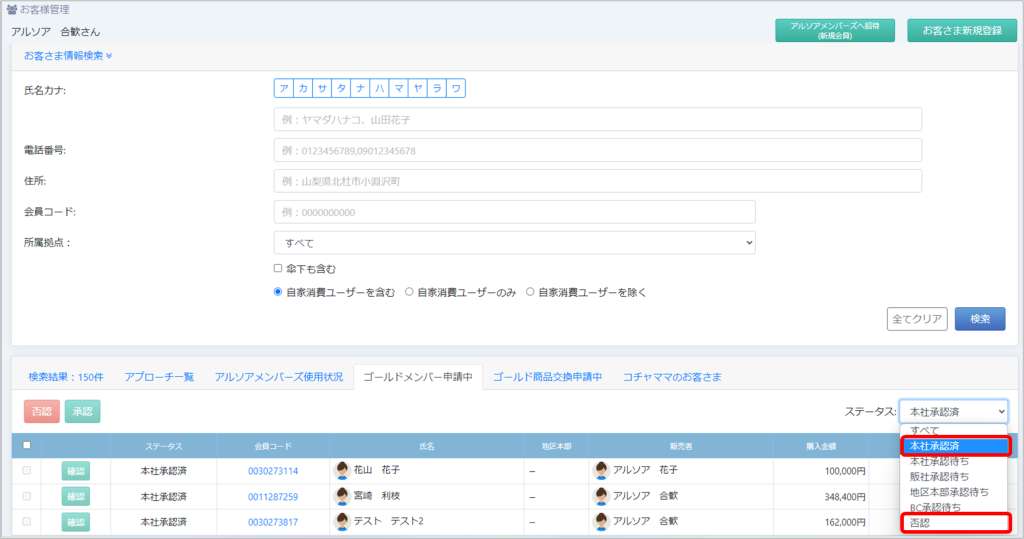Select the ワ kana filter button
1024x539 pixels.
tap(456, 89)
